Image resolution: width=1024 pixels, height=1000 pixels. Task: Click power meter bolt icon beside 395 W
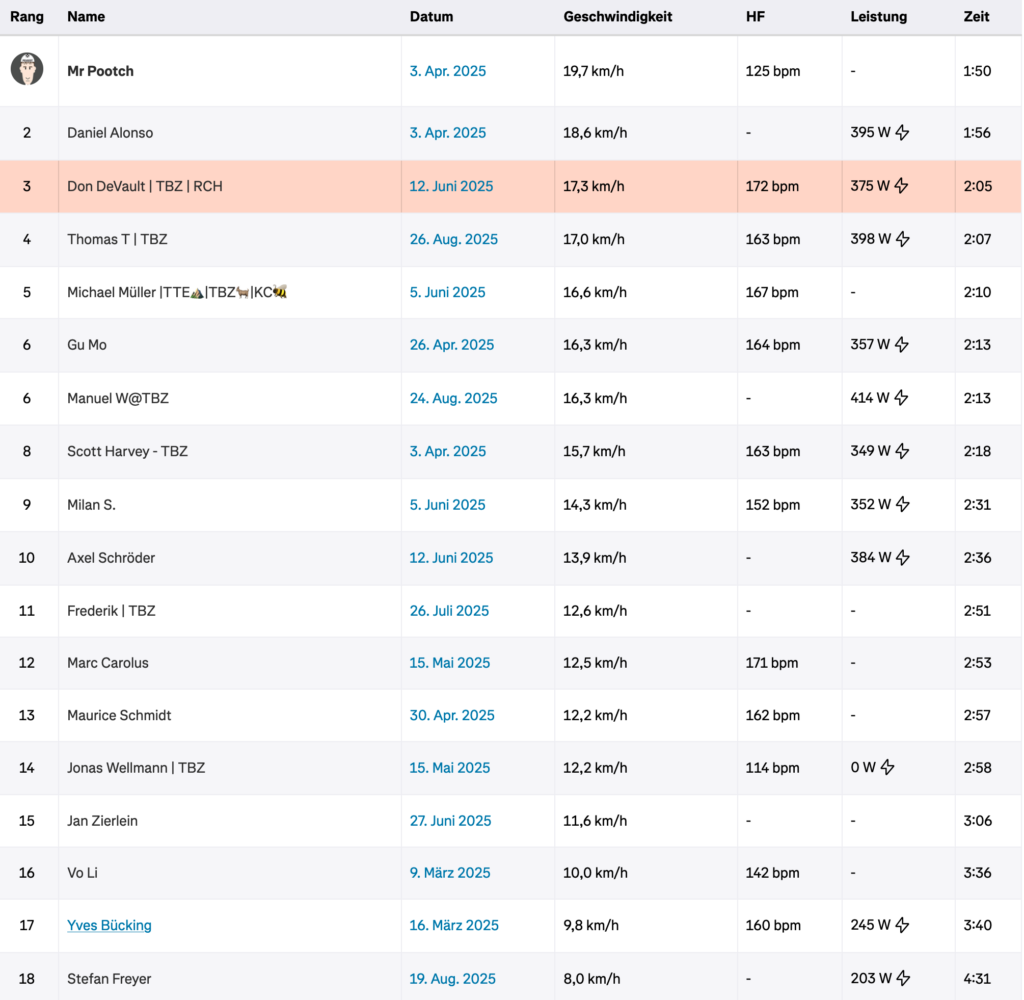click(x=902, y=133)
